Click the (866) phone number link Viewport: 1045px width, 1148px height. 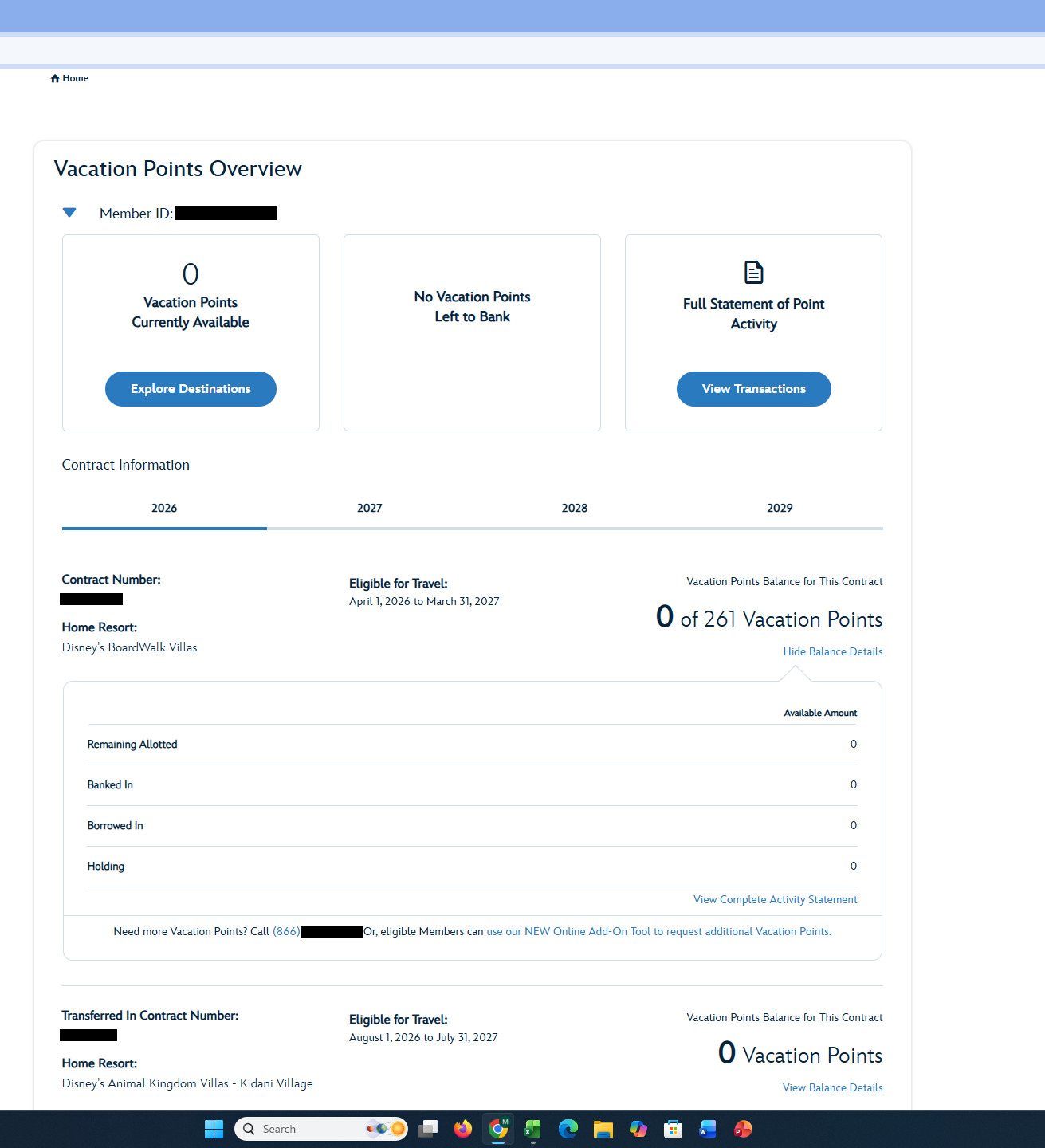(286, 931)
